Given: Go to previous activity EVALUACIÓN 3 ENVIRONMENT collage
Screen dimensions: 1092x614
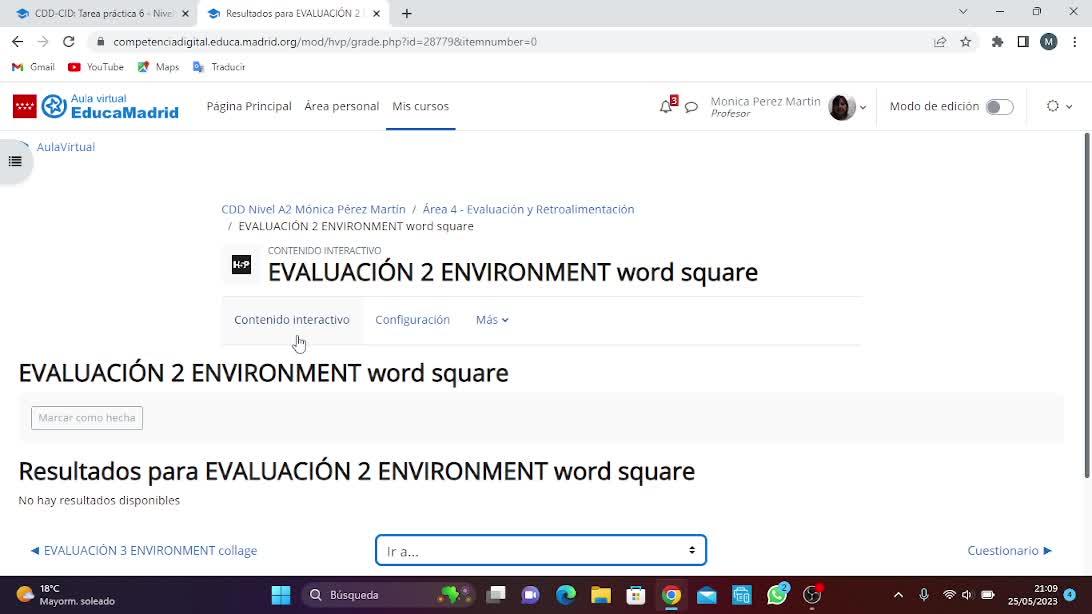Looking at the screenshot, I should (x=143, y=551).
